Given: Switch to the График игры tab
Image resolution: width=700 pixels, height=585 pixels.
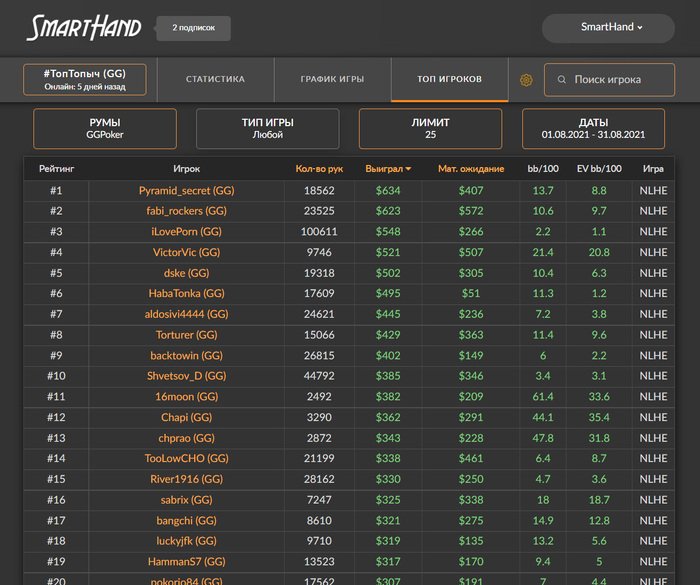Looking at the screenshot, I should (x=332, y=79).
